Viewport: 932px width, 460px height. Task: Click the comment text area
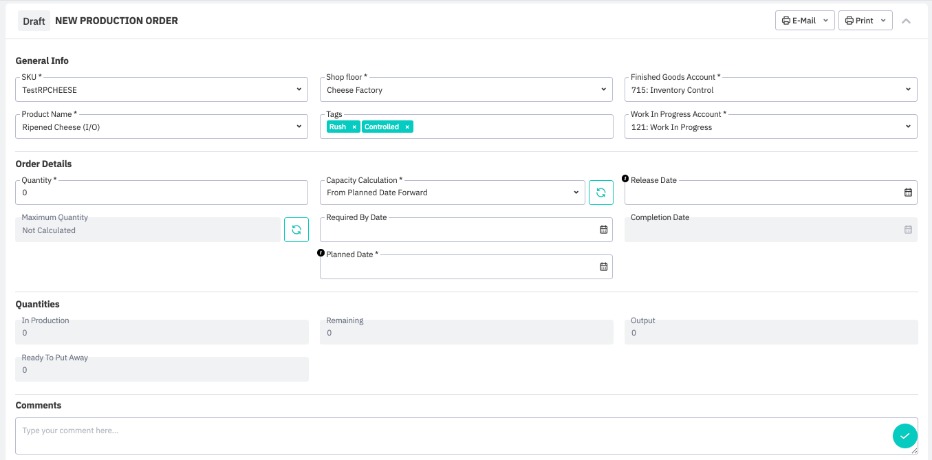tap(467, 436)
